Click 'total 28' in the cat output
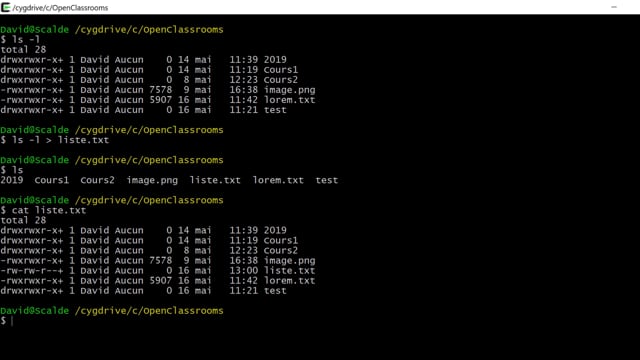 coord(23,220)
